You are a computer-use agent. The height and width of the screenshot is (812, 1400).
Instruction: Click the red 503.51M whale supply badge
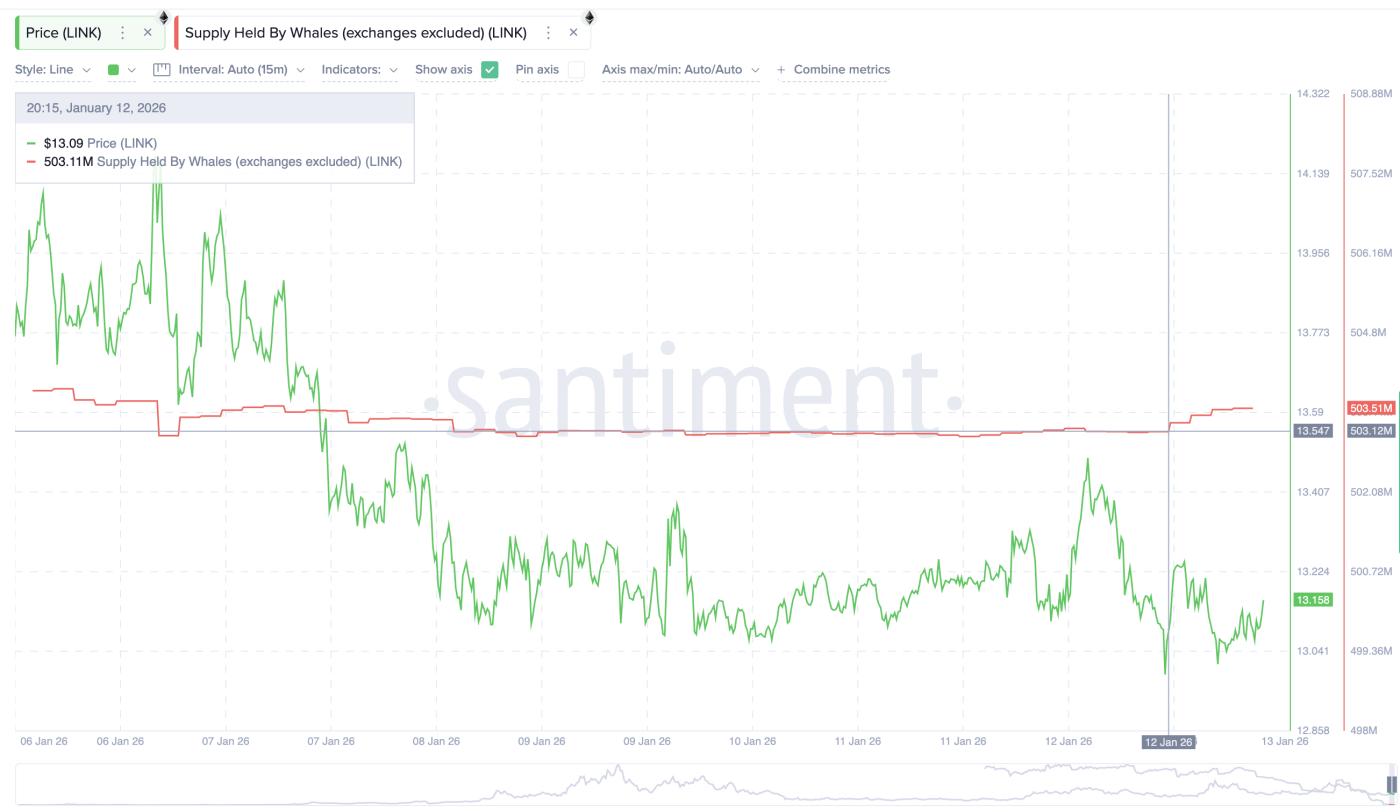pos(1371,408)
